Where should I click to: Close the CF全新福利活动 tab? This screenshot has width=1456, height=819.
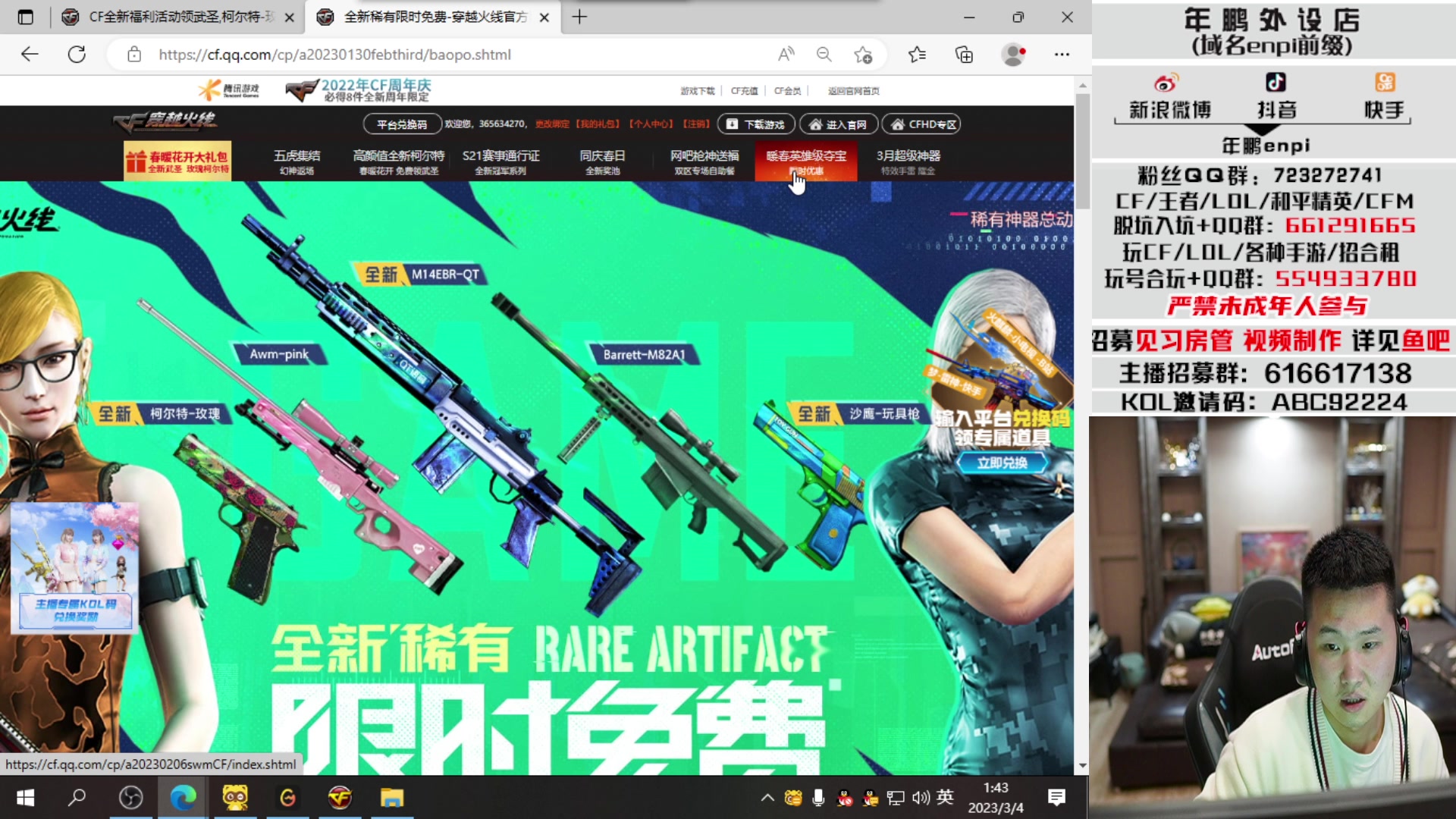(x=289, y=17)
